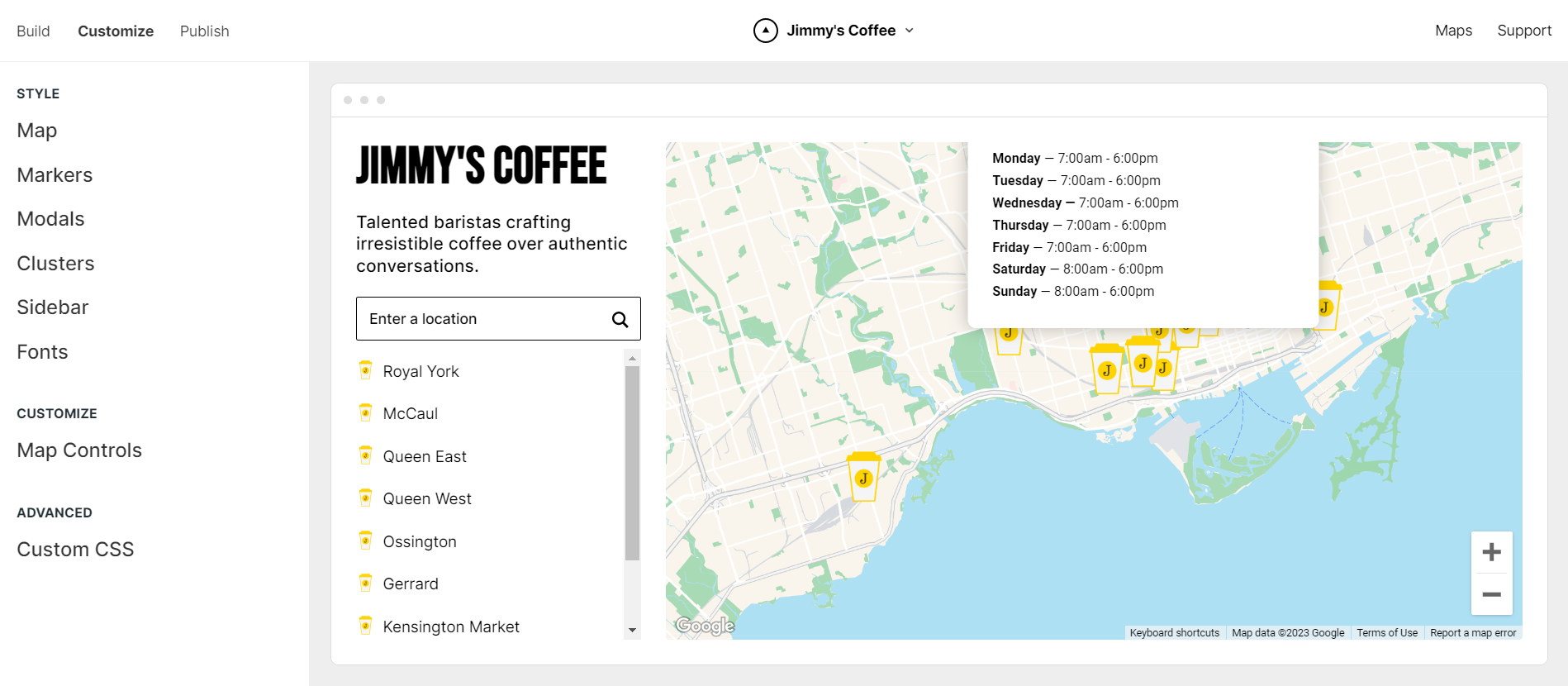Click the Wednesday hours line

1086,203
